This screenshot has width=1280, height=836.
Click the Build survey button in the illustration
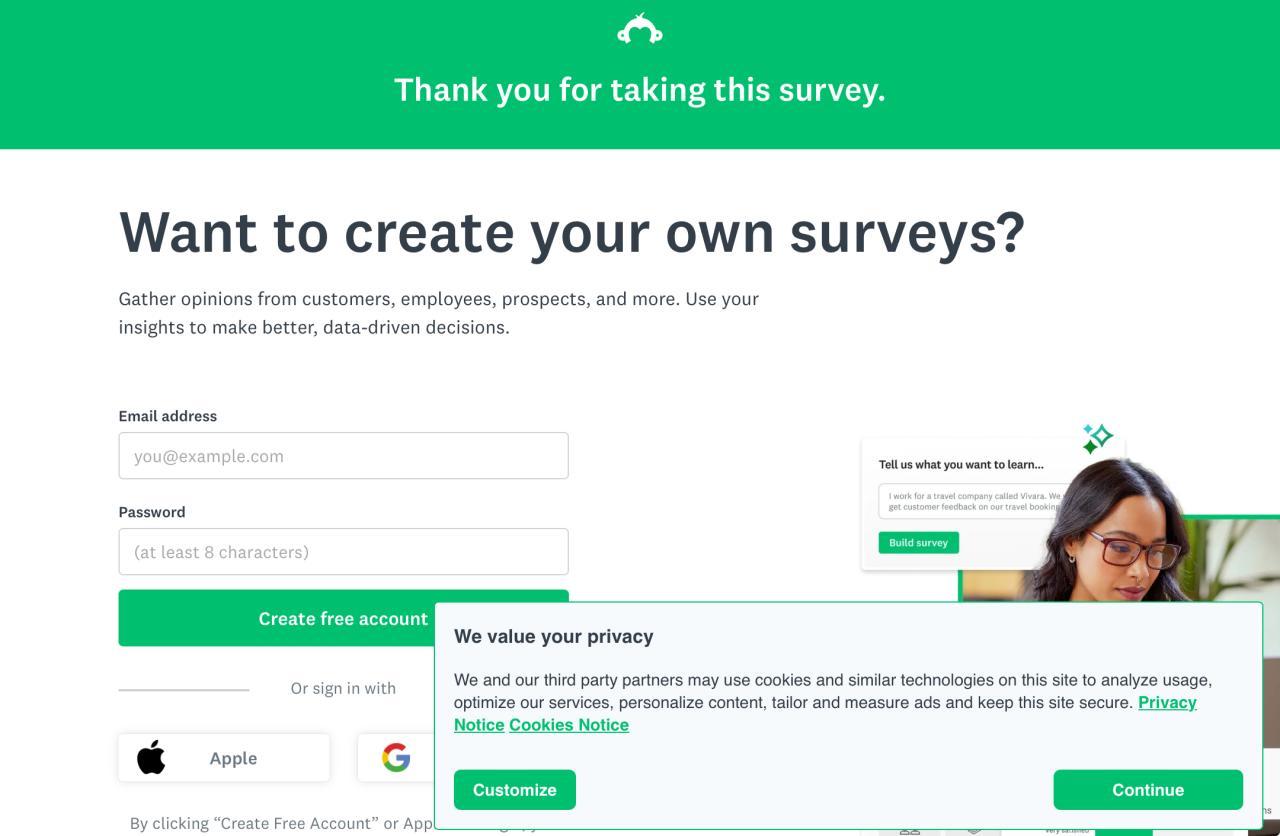click(918, 542)
